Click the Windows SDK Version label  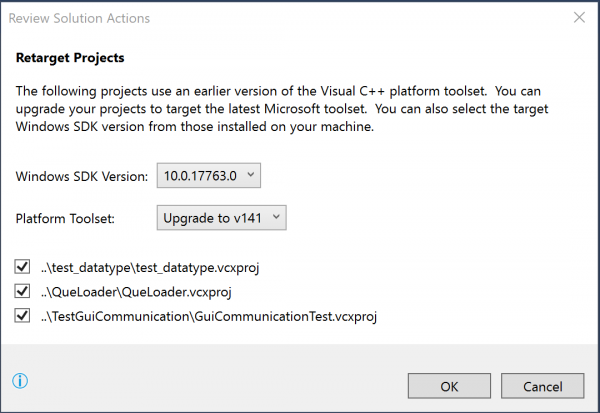click(x=82, y=176)
